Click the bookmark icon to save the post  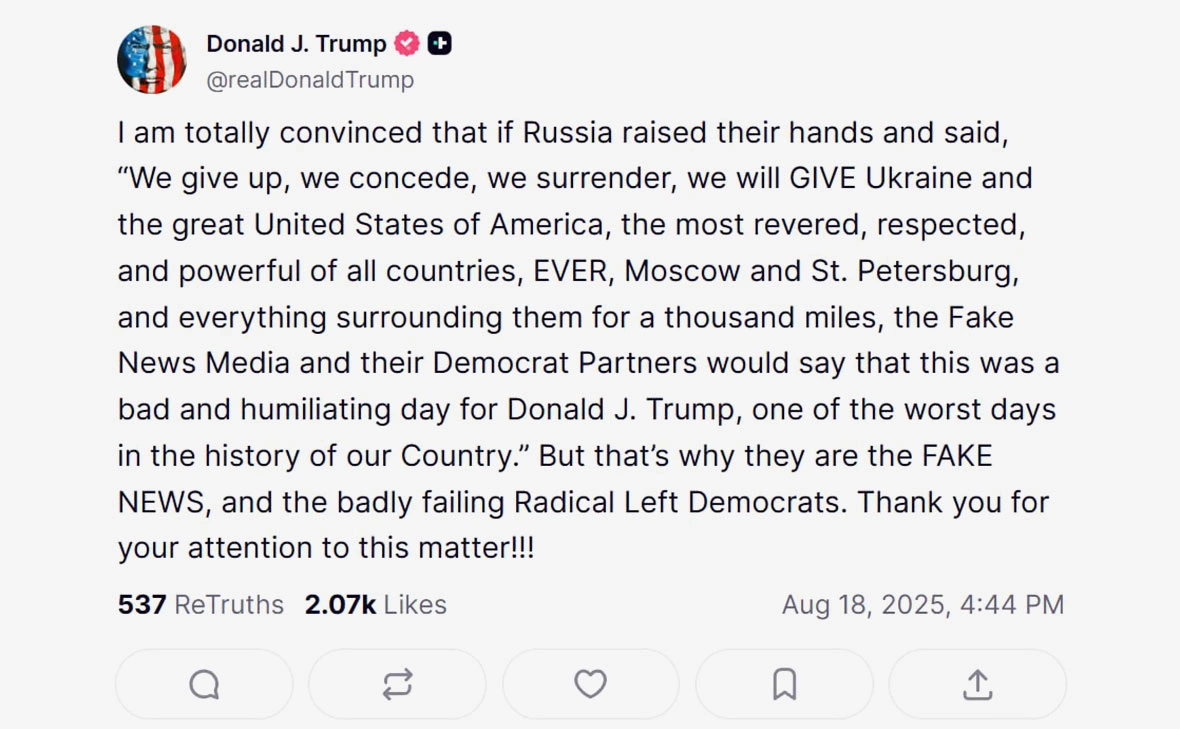(784, 683)
